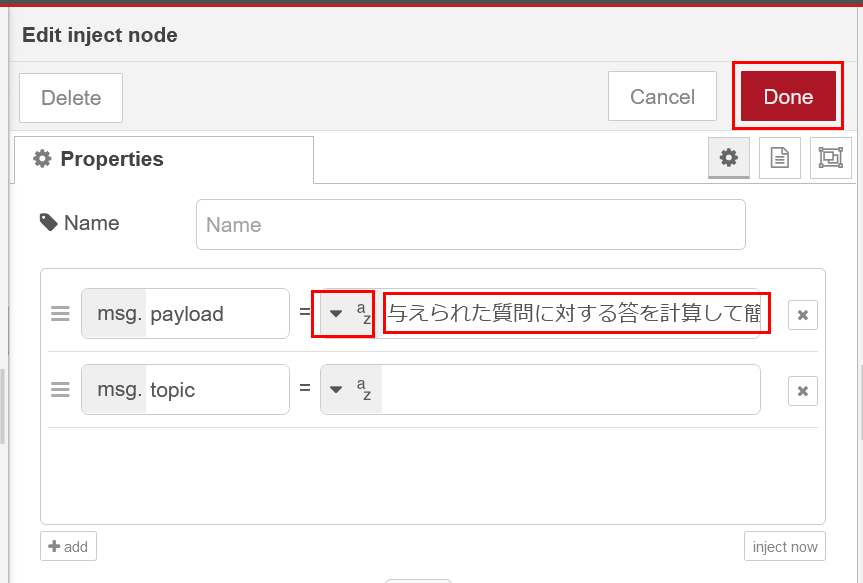
Task: Click the Delete button
Action: pyautogui.click(x=71, y=97)
